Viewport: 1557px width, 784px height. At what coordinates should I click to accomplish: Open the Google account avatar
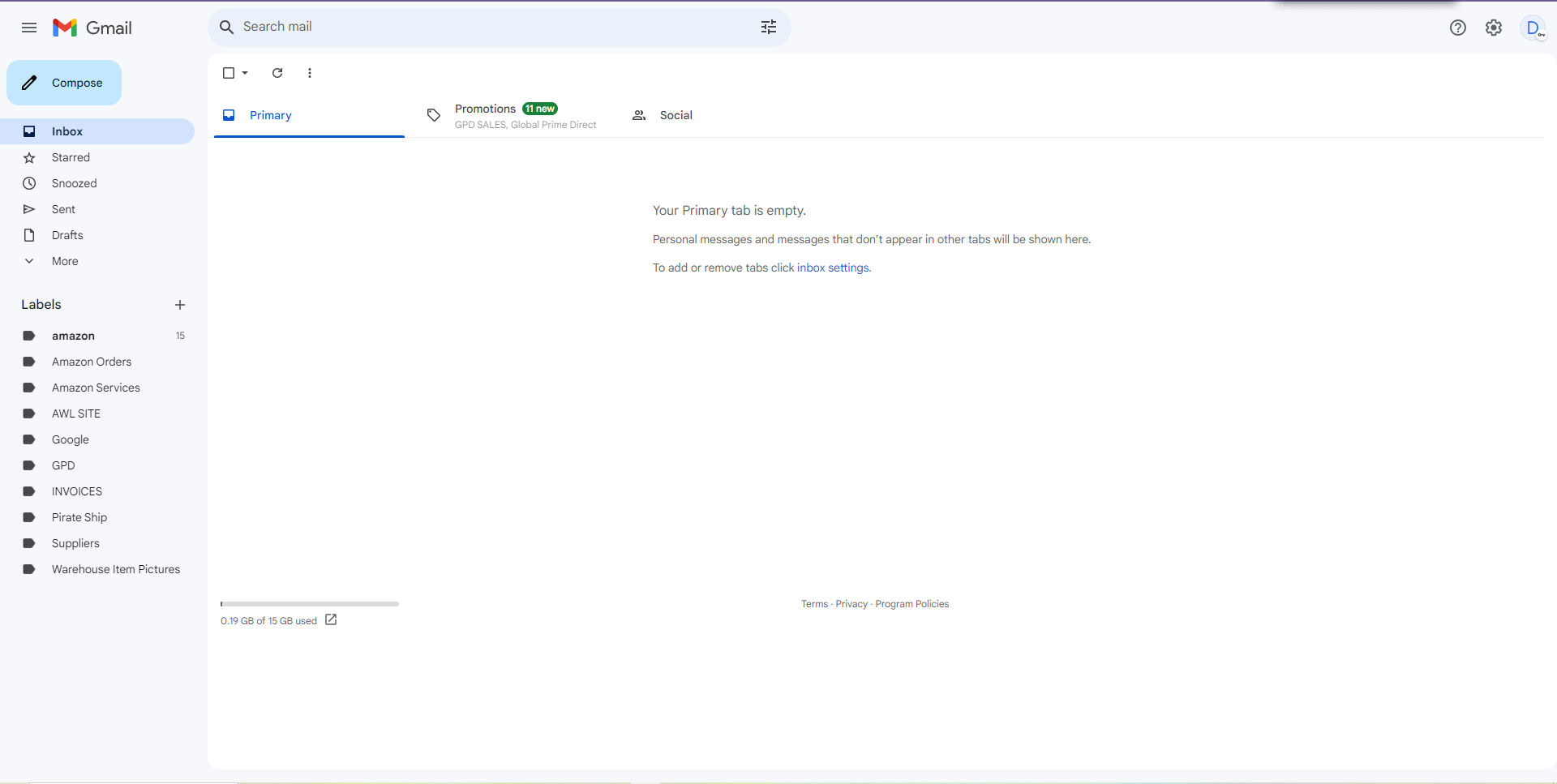pos(1533,28)
